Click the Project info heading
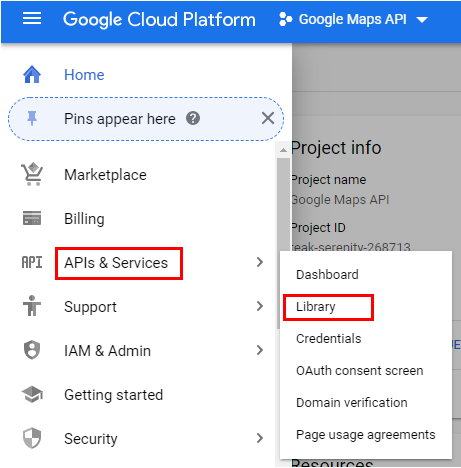The width and height of the screenshot is (461, 468). (336, 148)
